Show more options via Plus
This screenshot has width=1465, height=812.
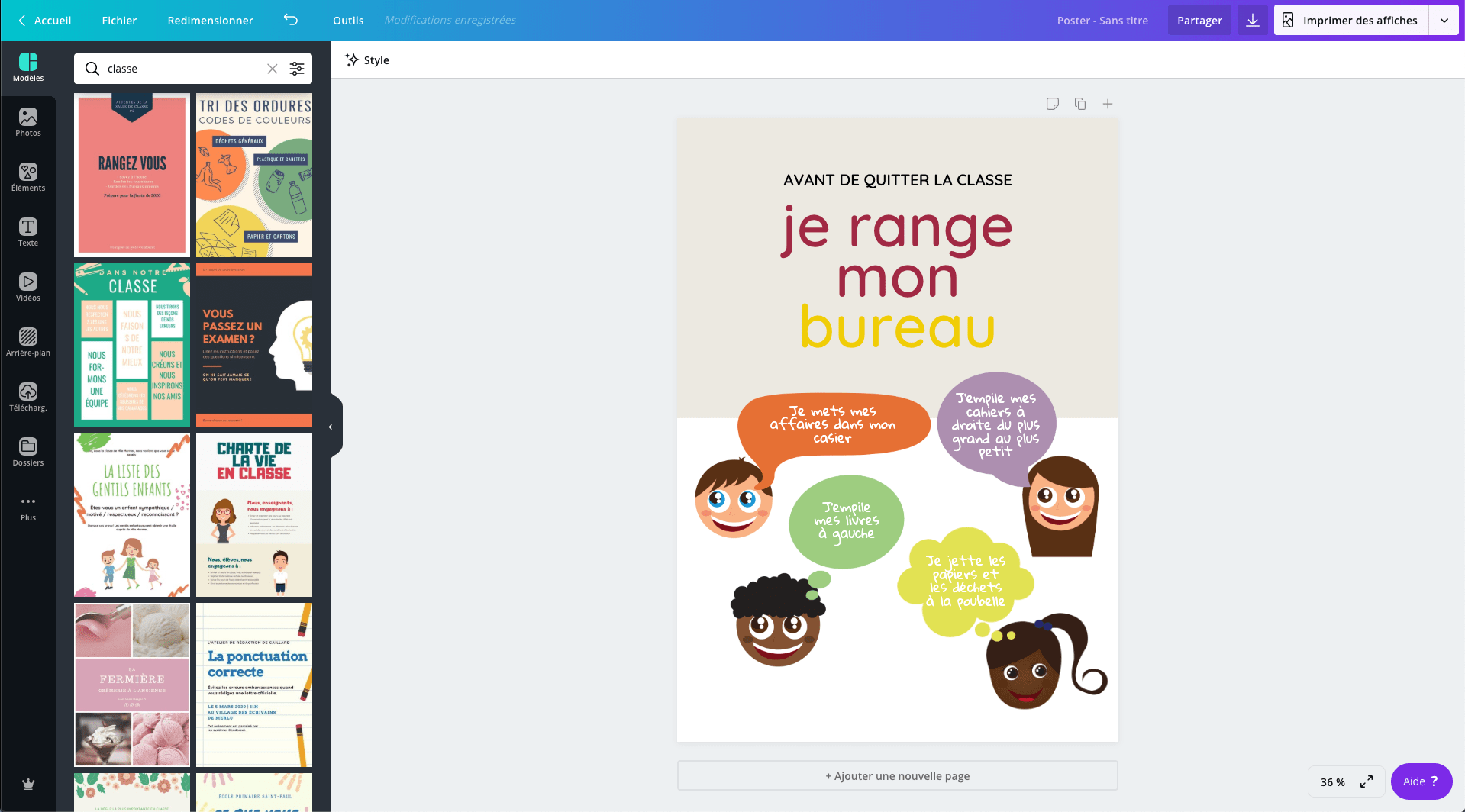point(28,507)
